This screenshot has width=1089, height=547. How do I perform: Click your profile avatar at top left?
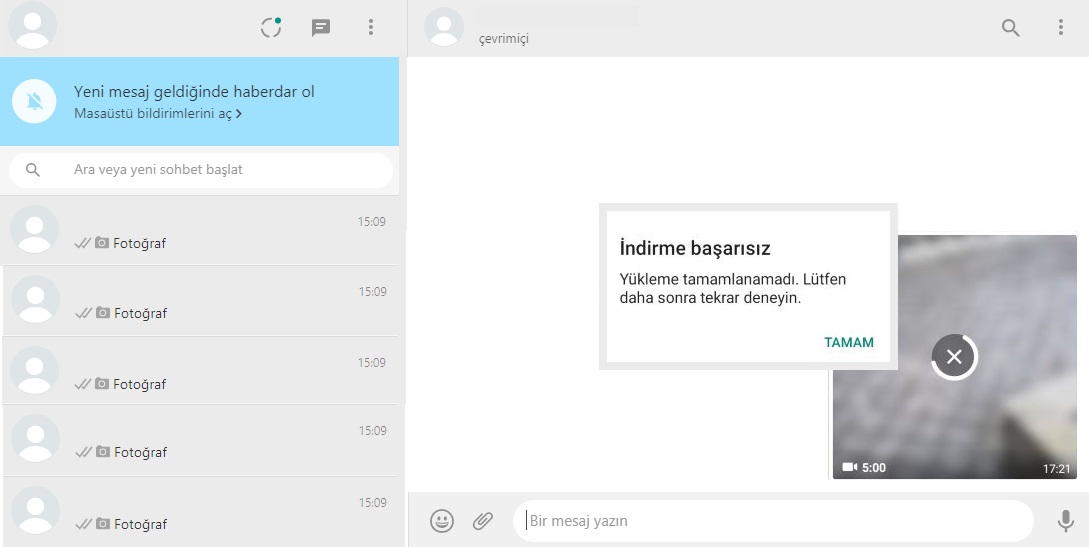pyautogui.click(x=33, y=27)
